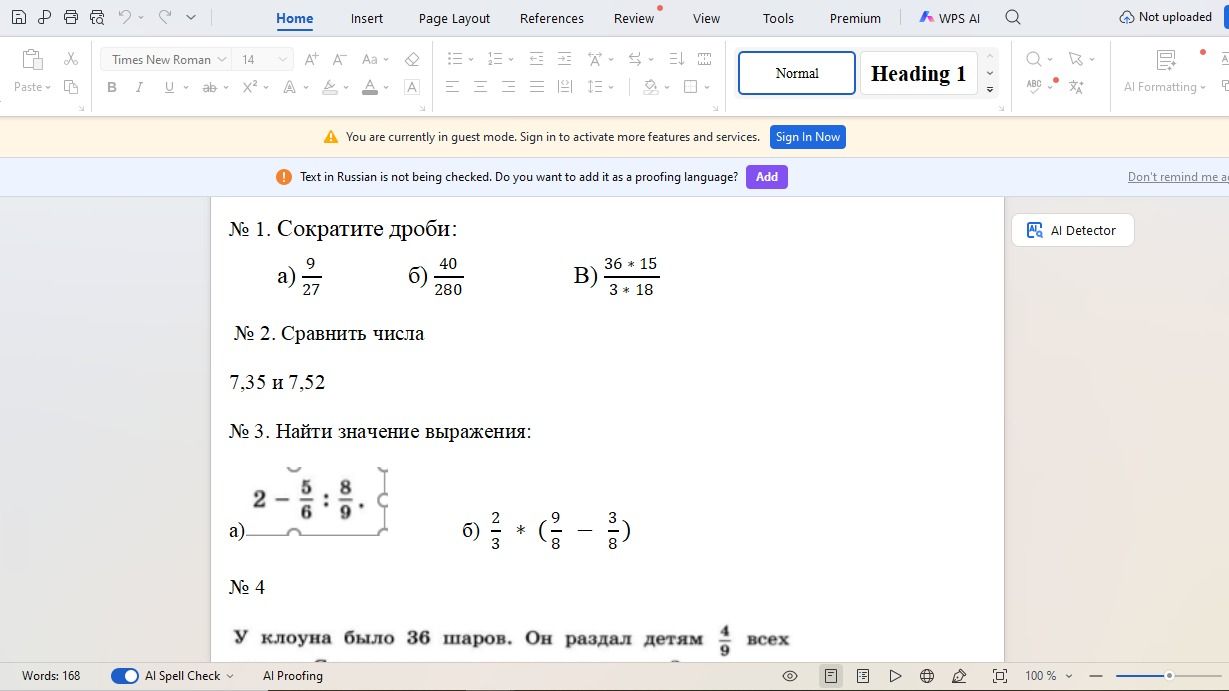Screen dimensions: 1229x691
Task: Apply Italic formatting
Action: point(139,87)
